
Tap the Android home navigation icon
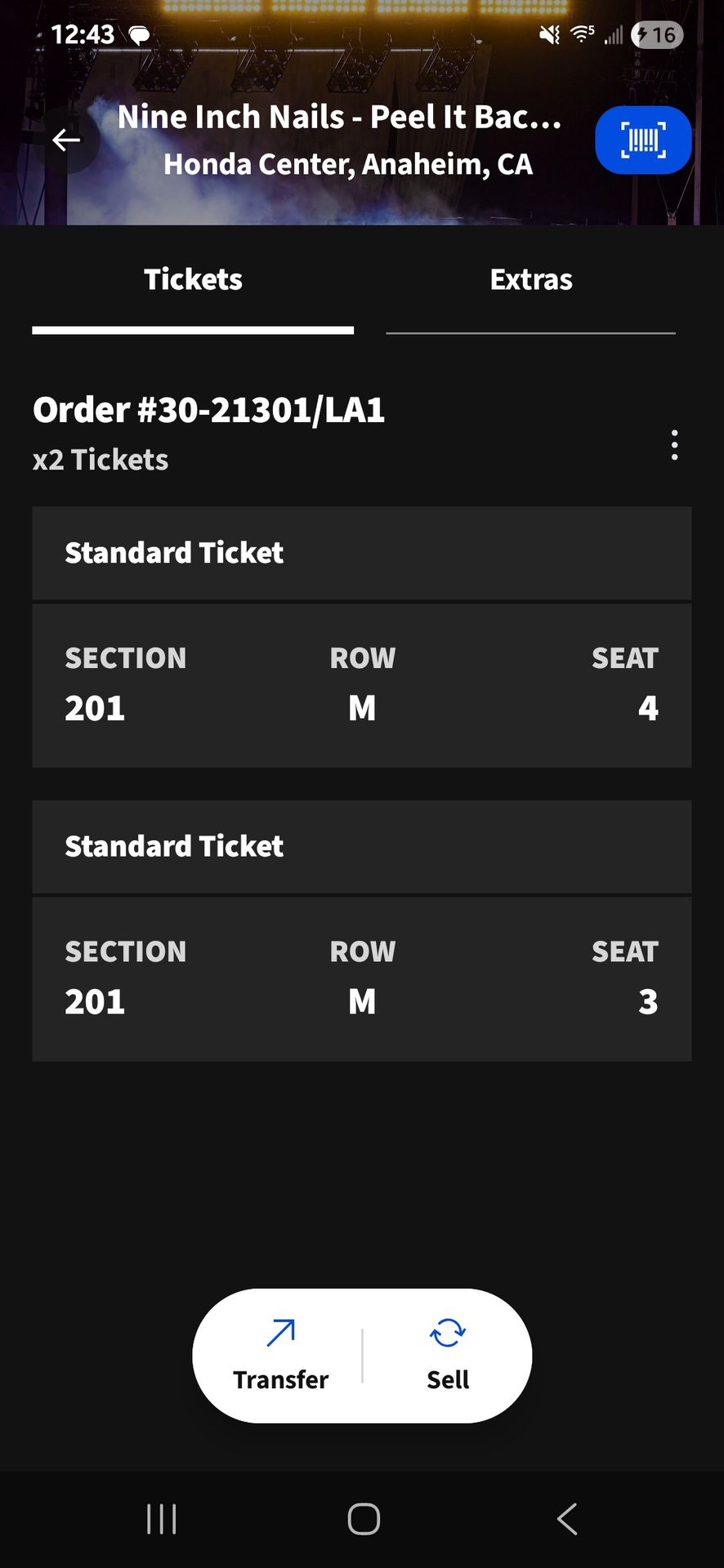(364, 1519)
